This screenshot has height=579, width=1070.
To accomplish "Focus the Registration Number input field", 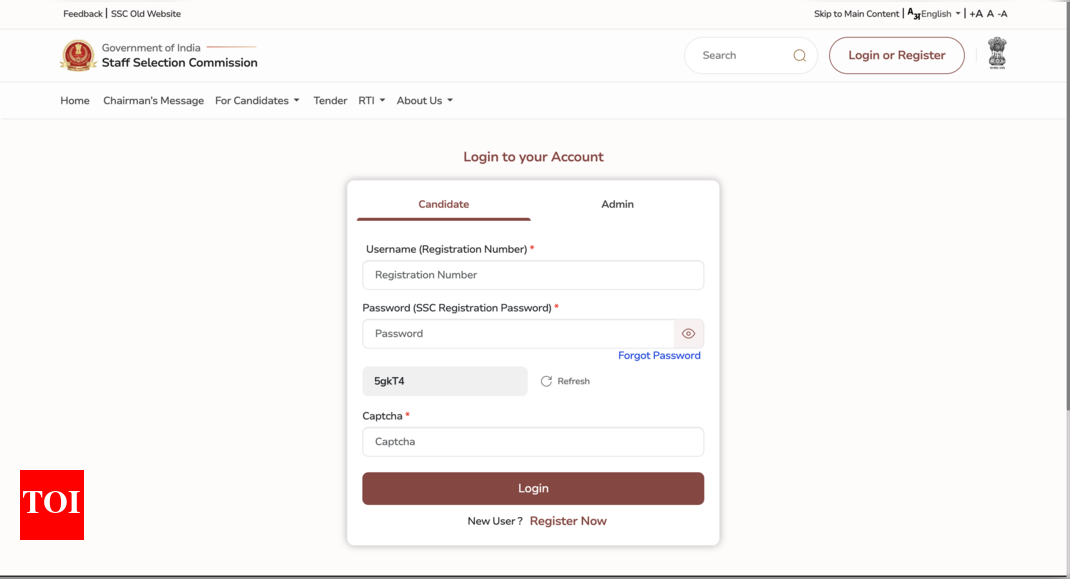I will coord(533,275).
